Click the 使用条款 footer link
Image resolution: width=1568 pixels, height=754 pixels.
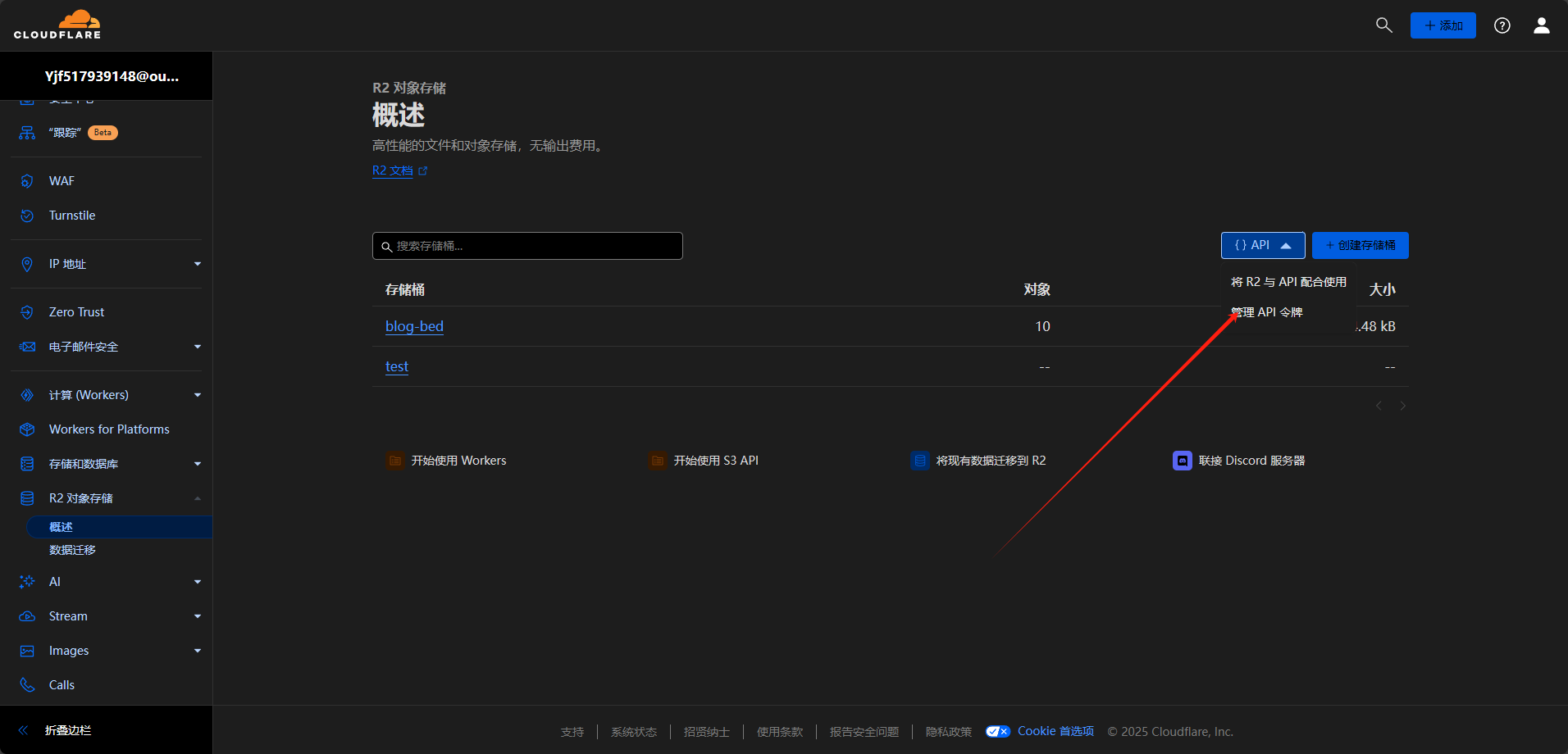click(x=780, y=732)
